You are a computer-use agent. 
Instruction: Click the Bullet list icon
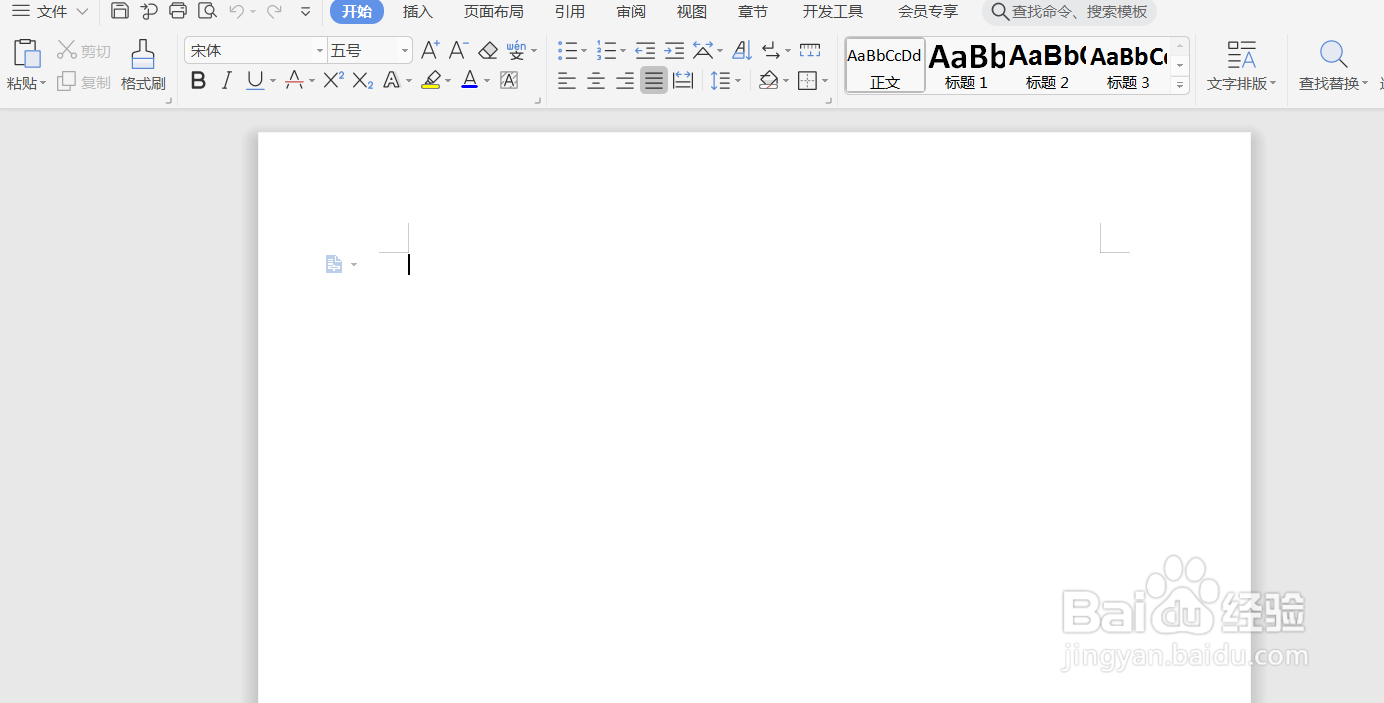click(567, 50)
